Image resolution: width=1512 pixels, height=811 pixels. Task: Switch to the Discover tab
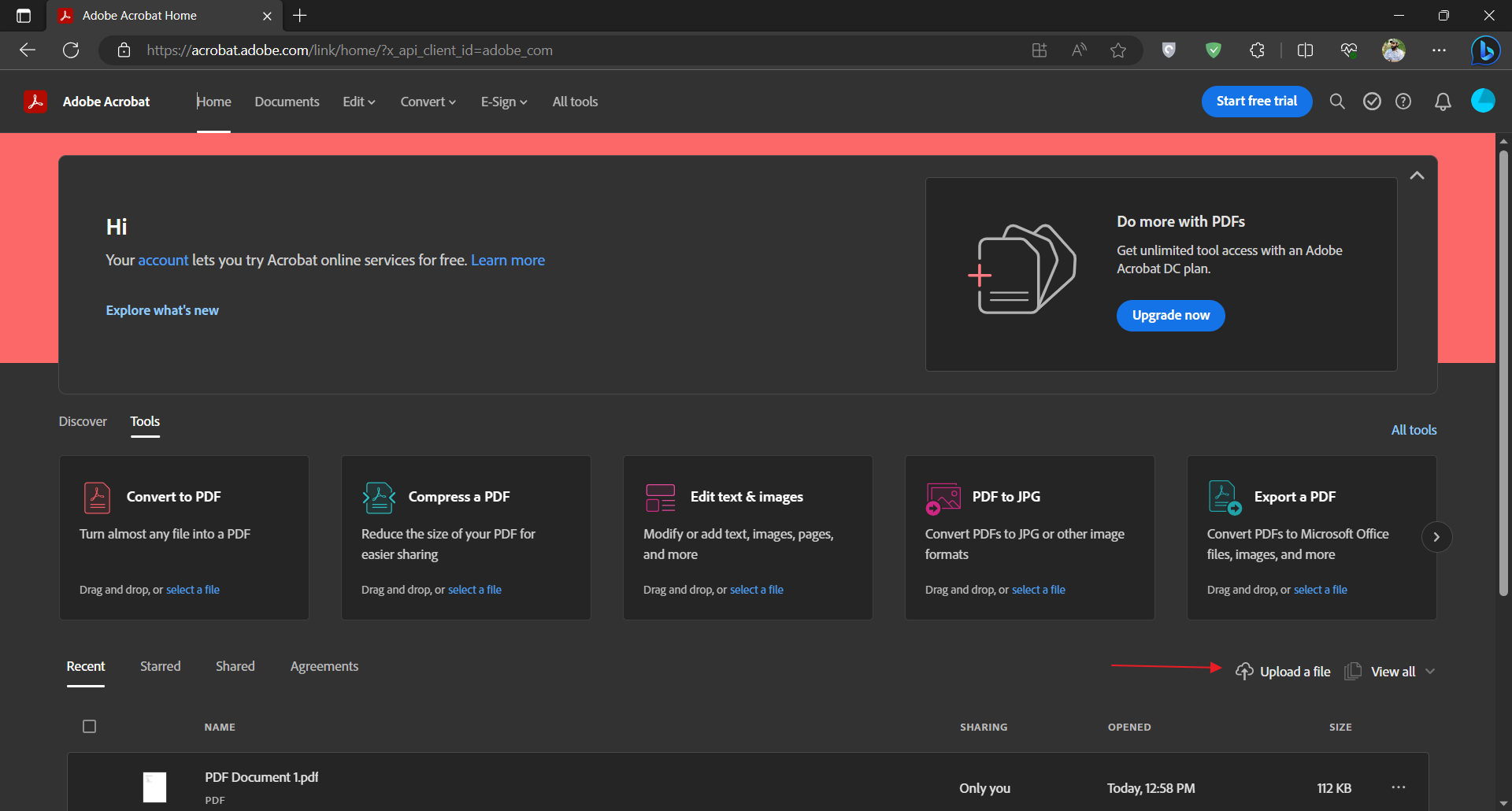(83, 421)
